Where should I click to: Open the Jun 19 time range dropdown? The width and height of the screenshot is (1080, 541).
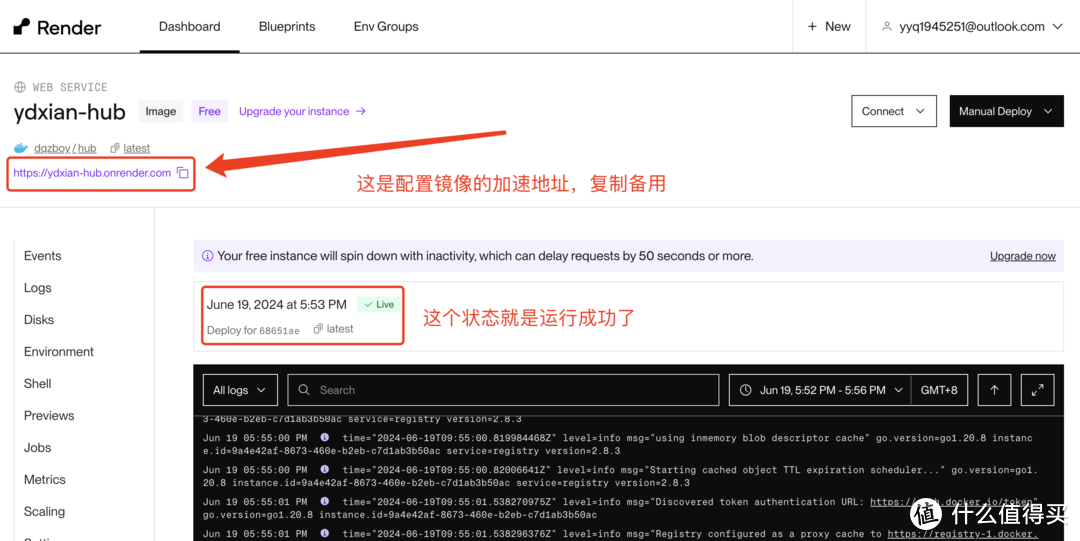coord(820,390)
